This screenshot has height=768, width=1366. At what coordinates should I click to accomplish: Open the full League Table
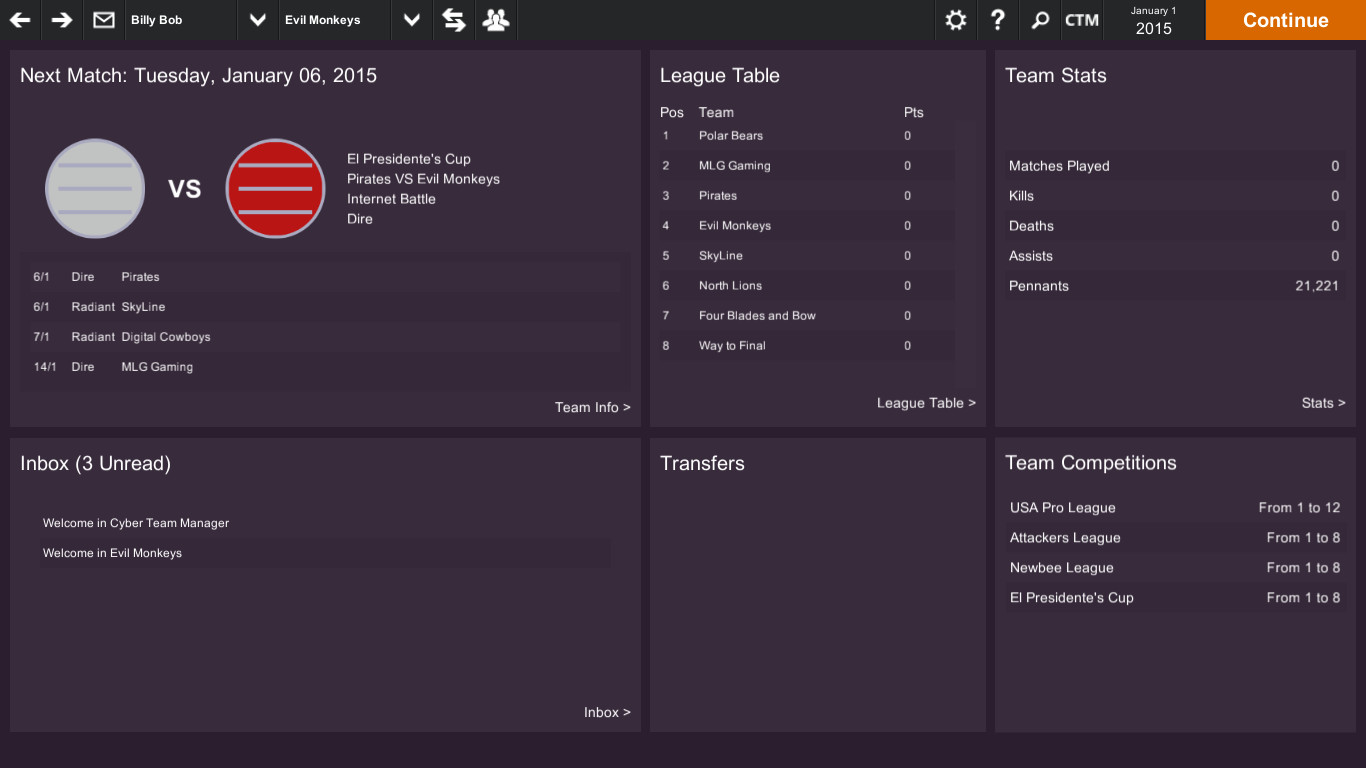click(x=925, y=403)
